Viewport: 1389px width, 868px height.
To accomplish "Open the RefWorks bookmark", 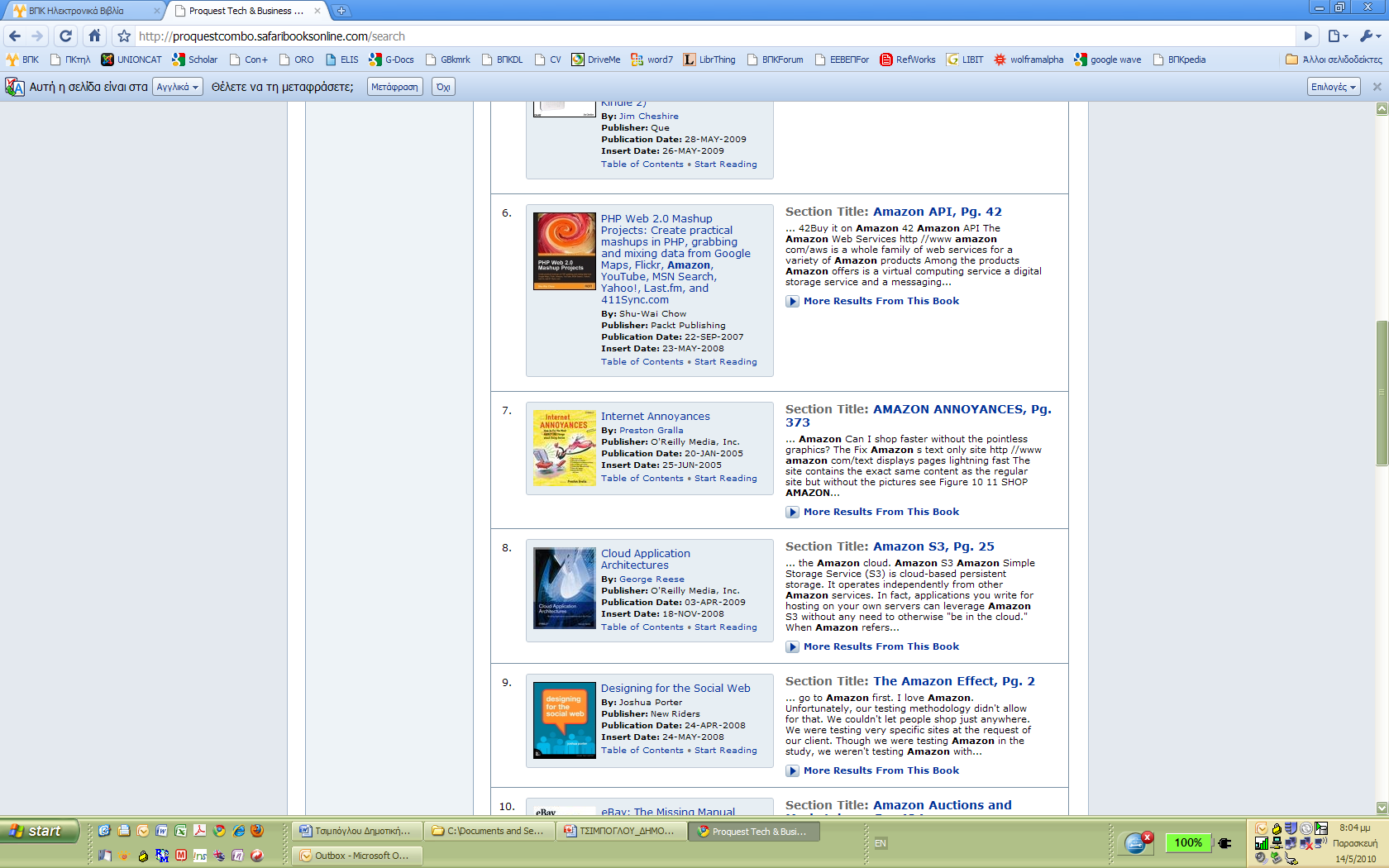I will pos(908,60).
